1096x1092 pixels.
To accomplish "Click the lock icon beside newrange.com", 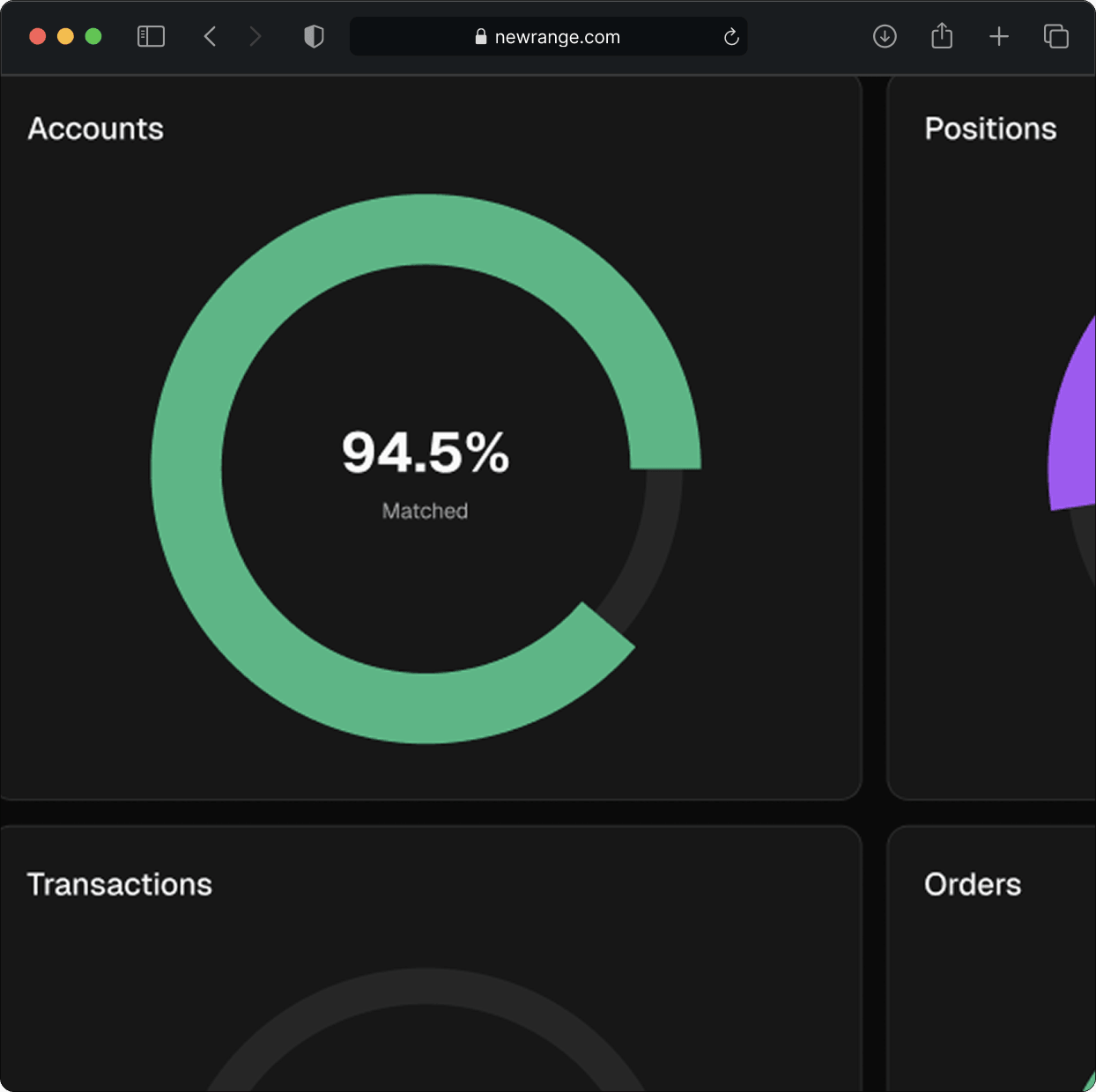I will click(481, 37).
